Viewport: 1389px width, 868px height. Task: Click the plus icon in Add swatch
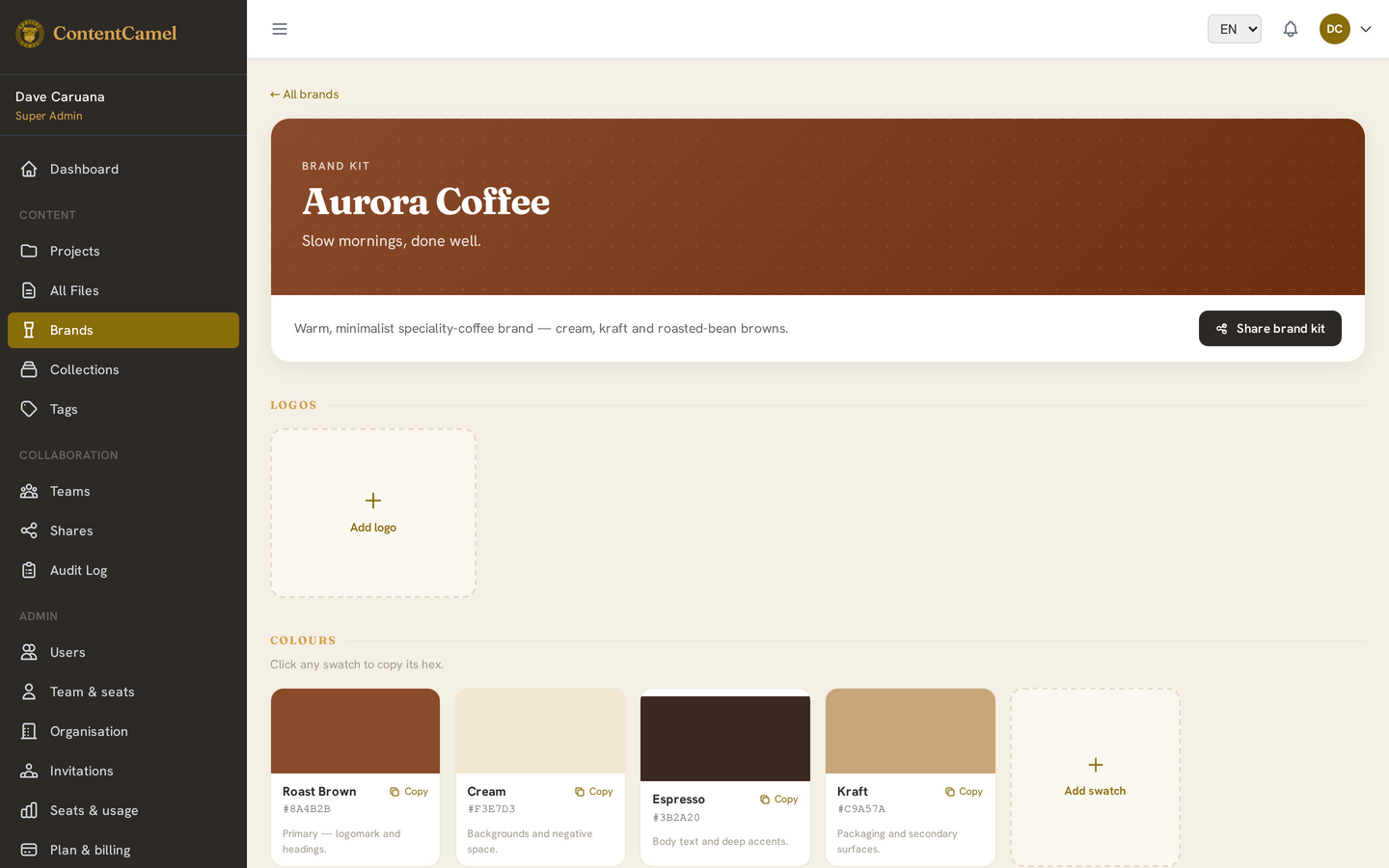pyautogui.click(x=1096, y=765)
